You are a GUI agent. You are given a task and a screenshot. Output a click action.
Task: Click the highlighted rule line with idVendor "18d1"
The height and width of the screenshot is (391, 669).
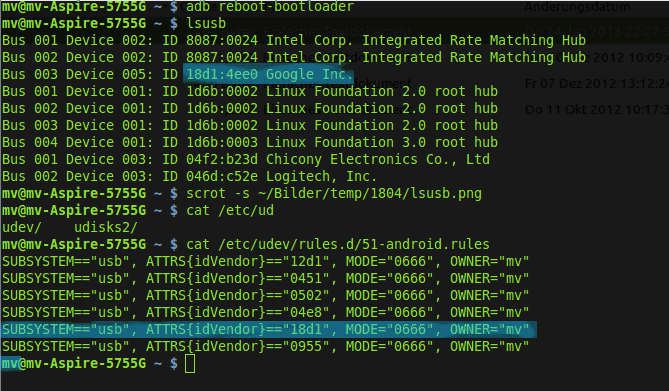coord(269,330)
